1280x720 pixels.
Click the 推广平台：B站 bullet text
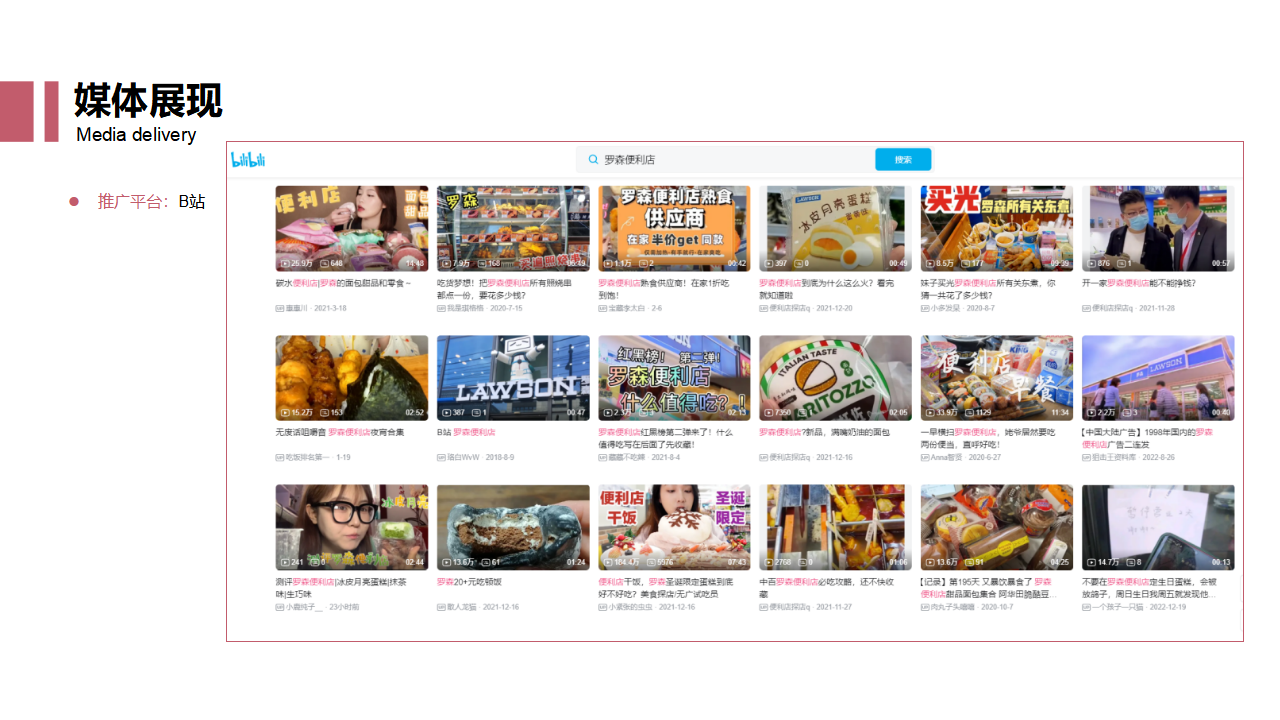pyautogui.click(x=151, y=201)
